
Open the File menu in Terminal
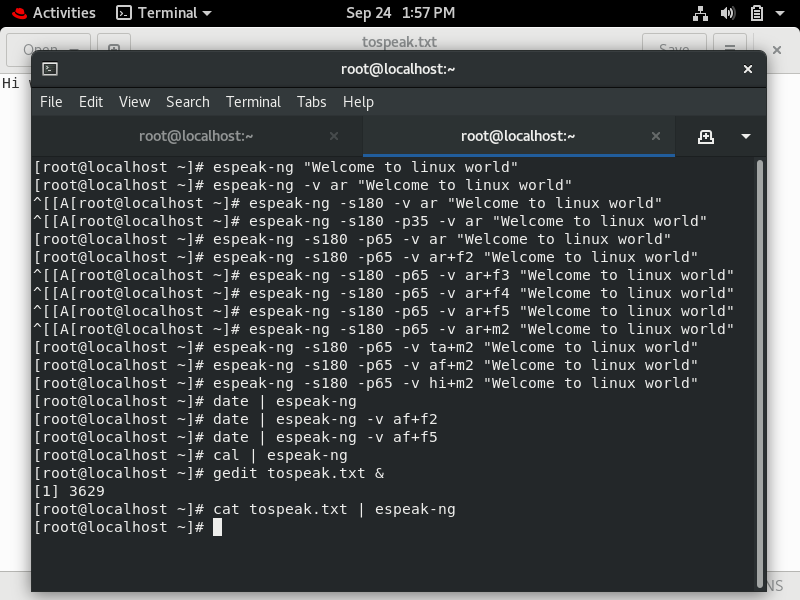[x=50, y=101]
